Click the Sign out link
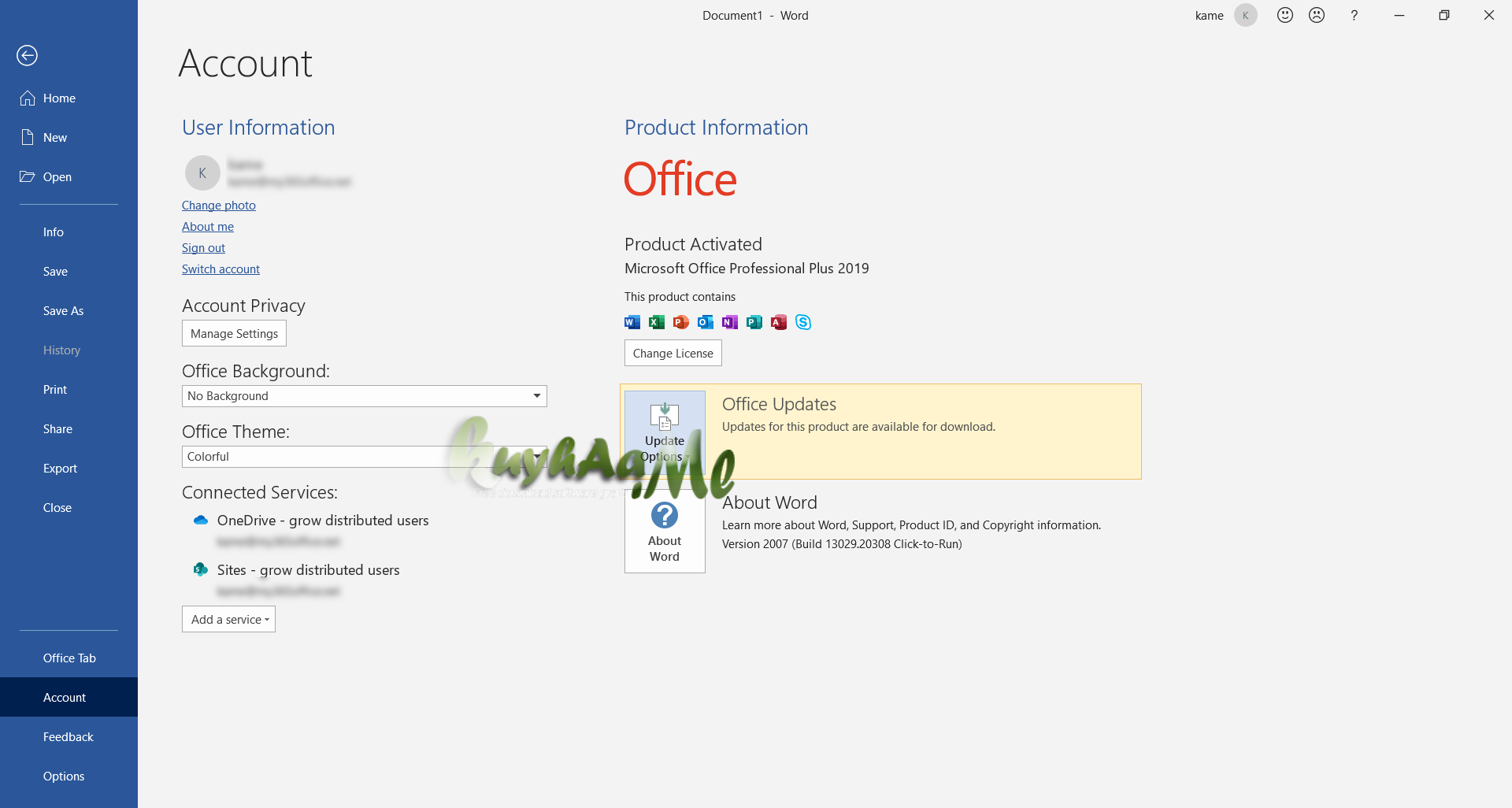The height and width of the screenshot is (808, 1512). [x=203, y=248]
